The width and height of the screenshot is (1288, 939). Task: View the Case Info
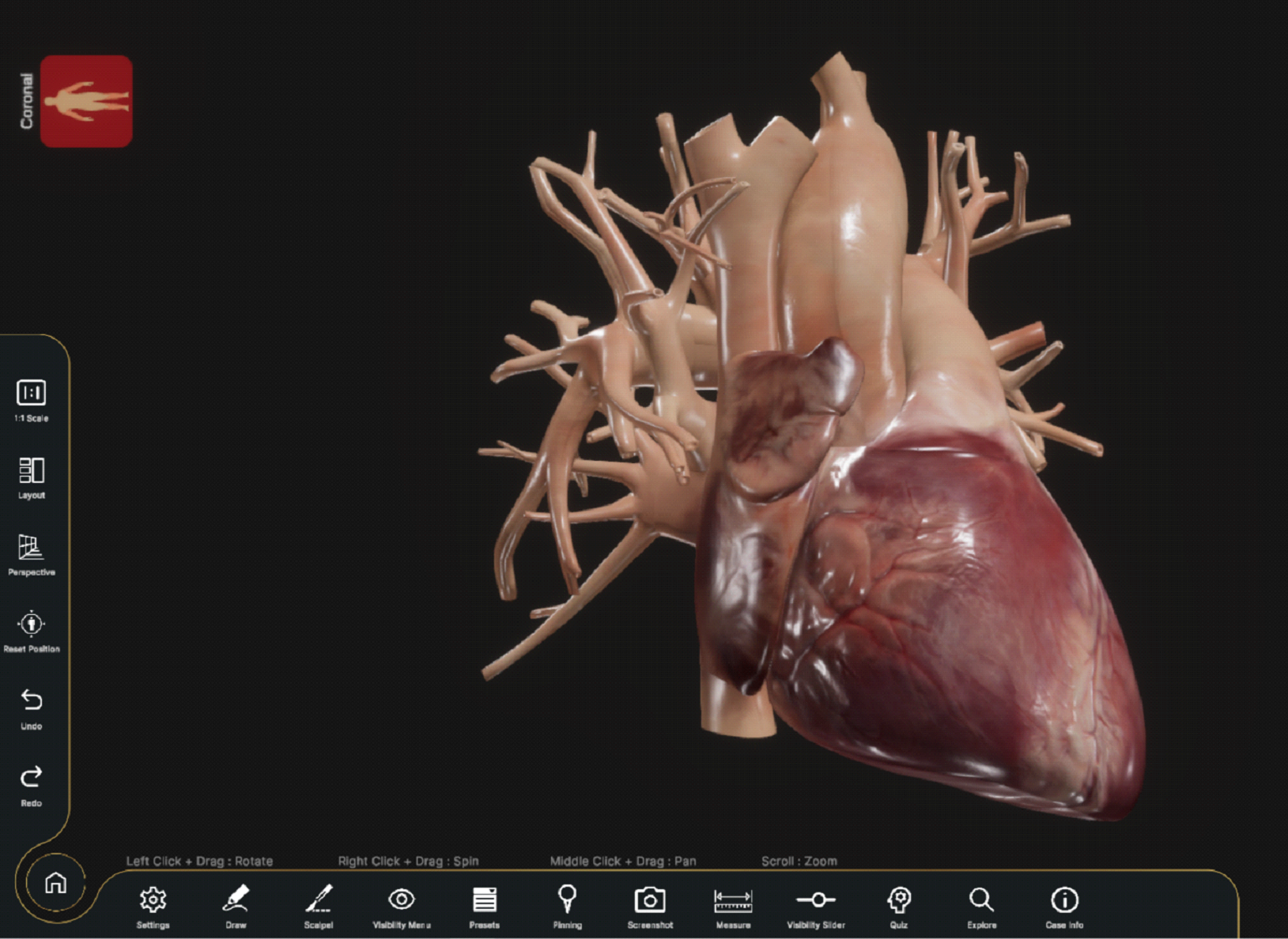tap(1065, 902)
